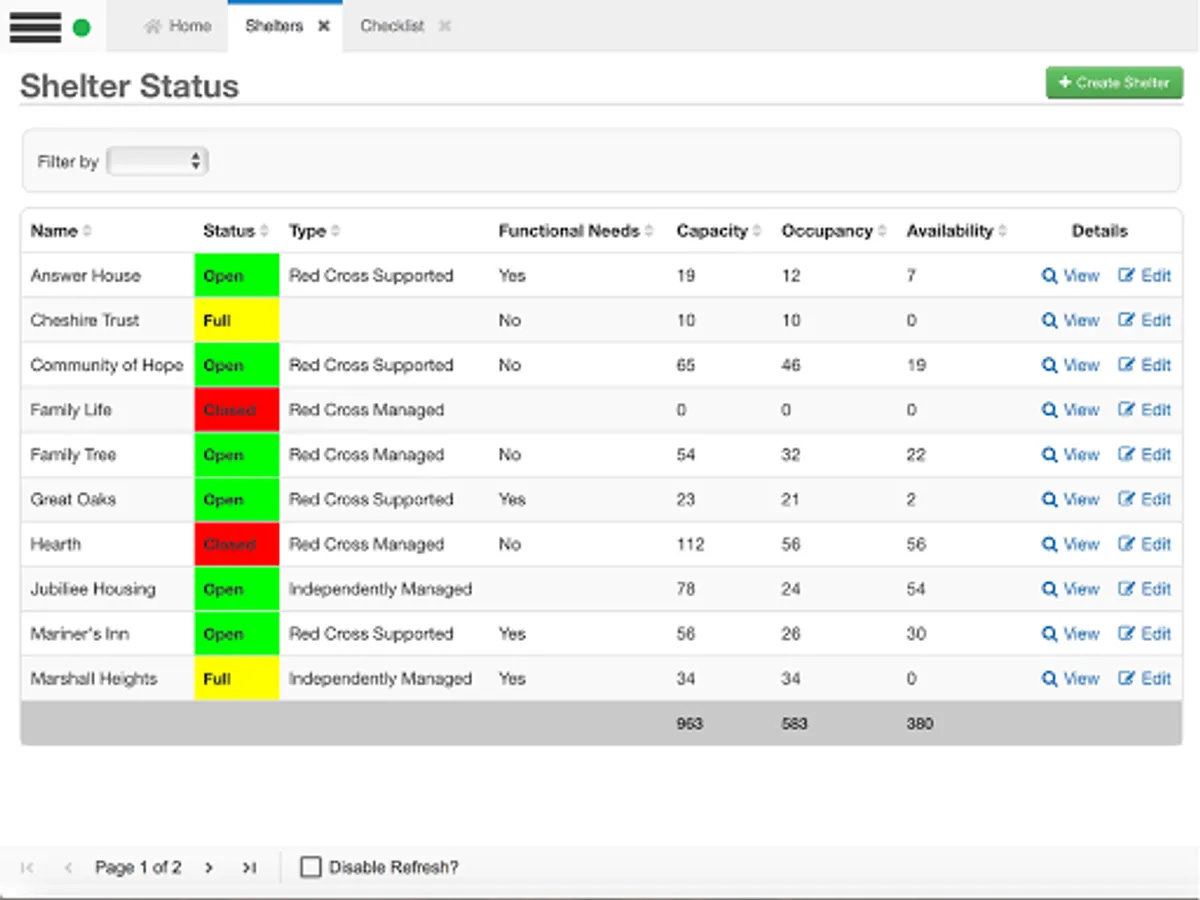The image size is (1200, 900).
Task: Enable the Disable Refresh checkbox
Action: [x=311, y=867]
